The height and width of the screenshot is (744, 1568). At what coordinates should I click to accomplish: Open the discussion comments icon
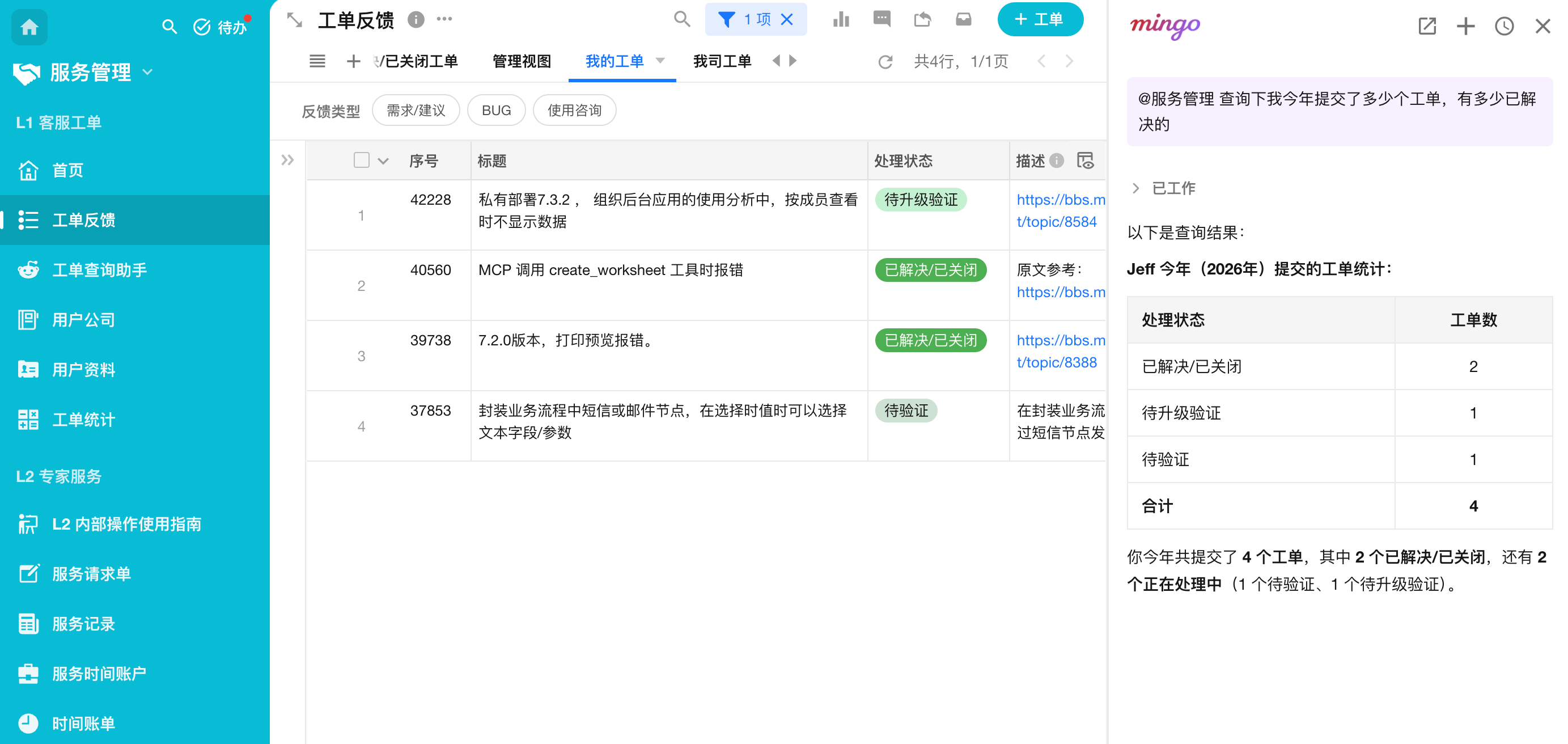(x=882, y=19)
